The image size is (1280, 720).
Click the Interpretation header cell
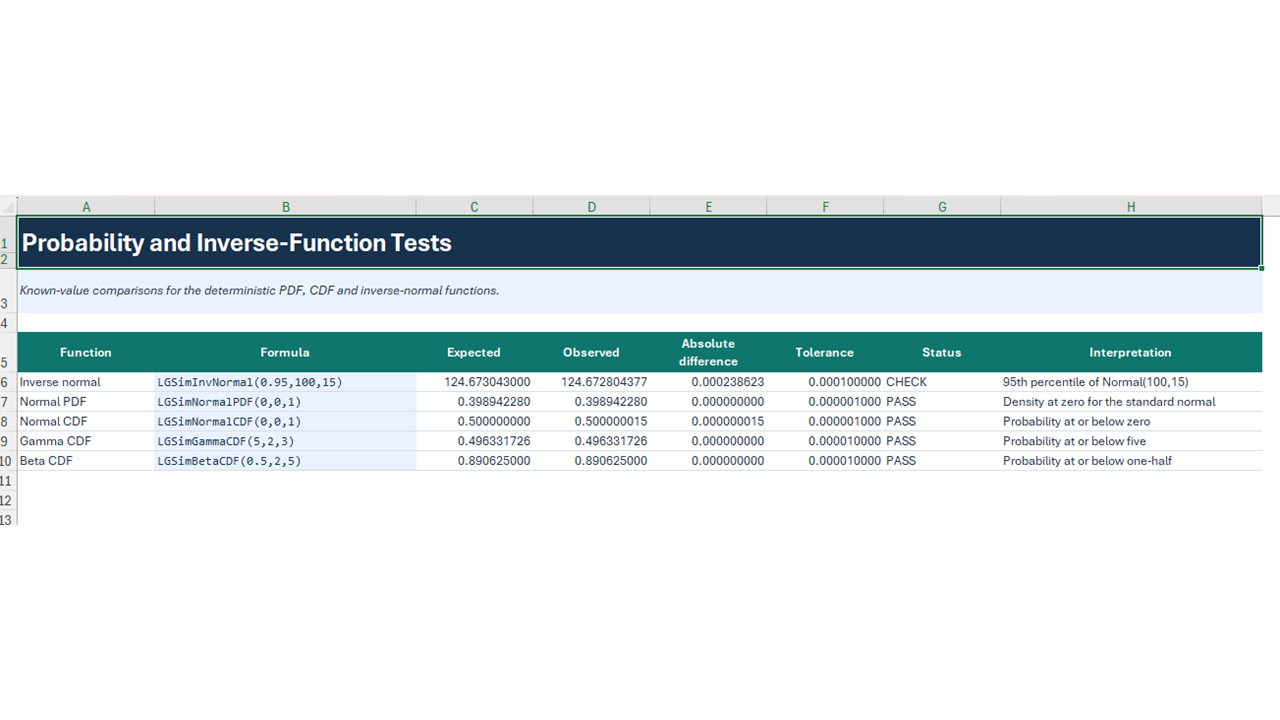pos(1131,352)
